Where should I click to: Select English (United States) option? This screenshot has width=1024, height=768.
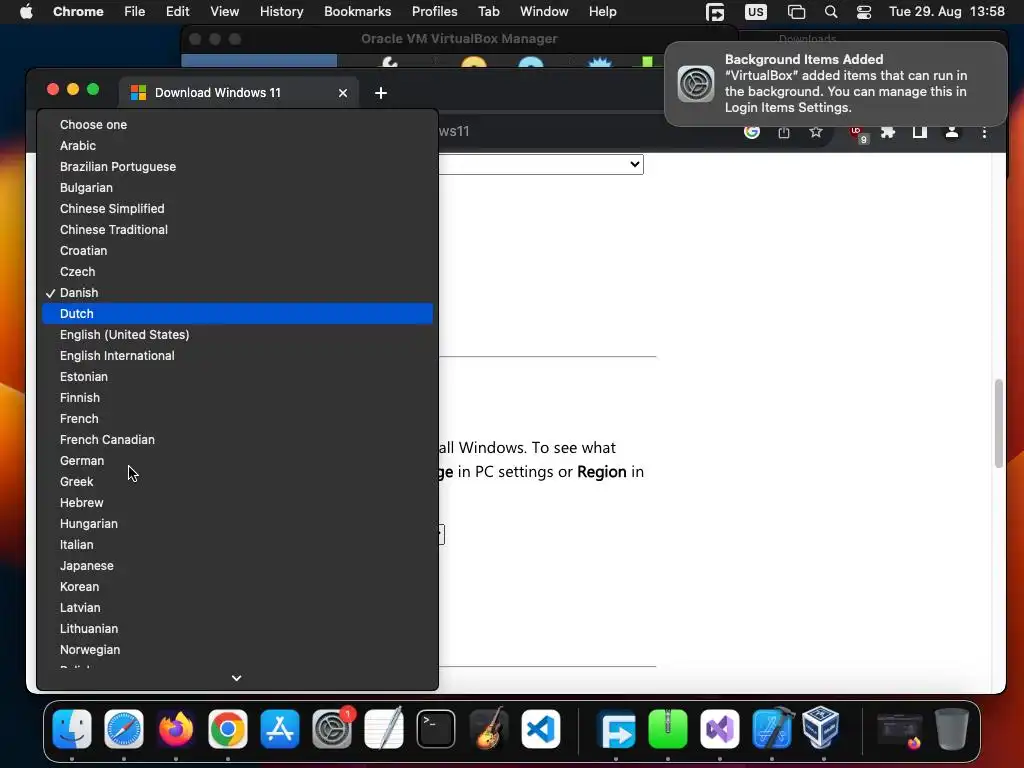[237, 334]
